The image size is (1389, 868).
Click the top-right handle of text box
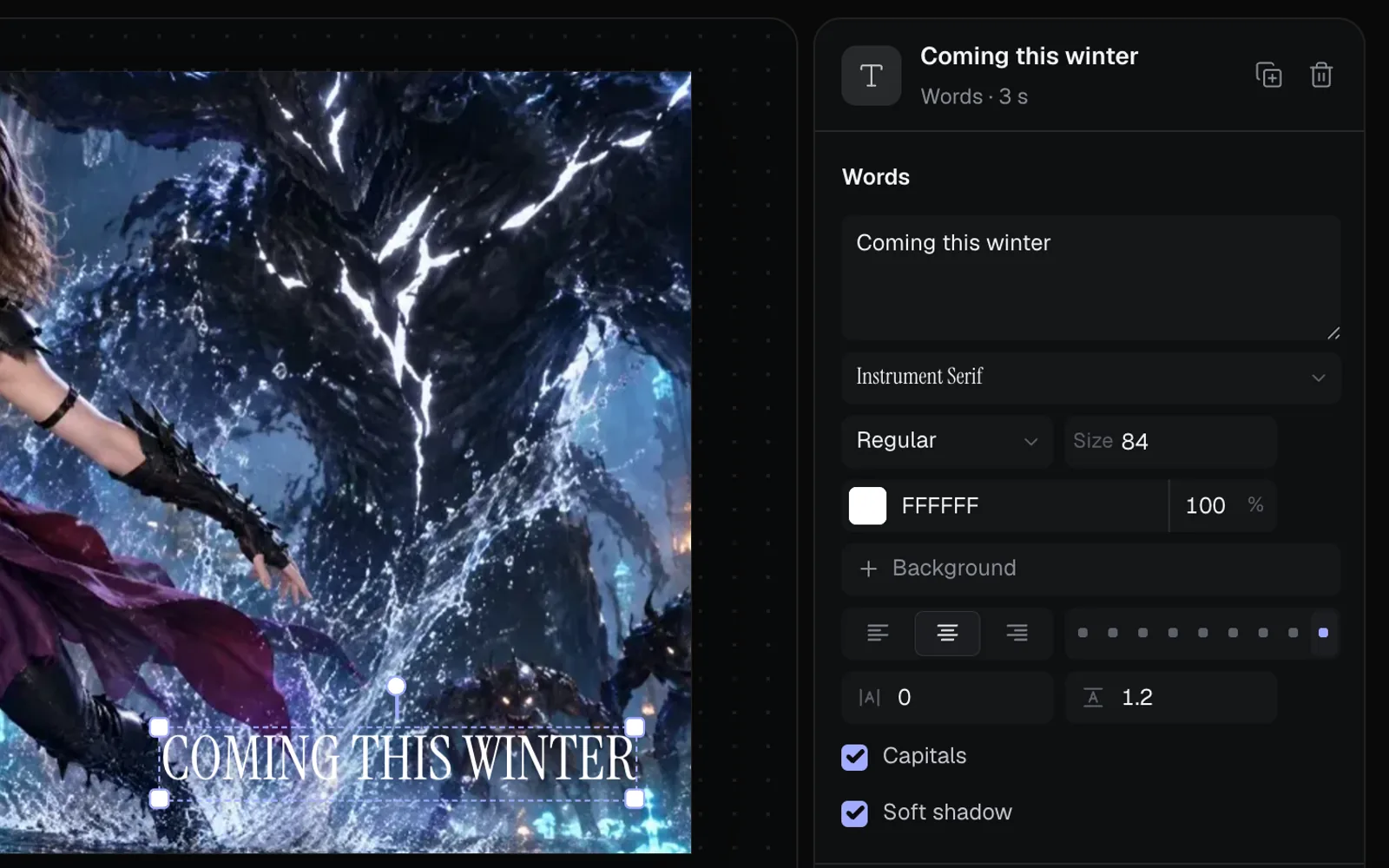tap(635, 727)
